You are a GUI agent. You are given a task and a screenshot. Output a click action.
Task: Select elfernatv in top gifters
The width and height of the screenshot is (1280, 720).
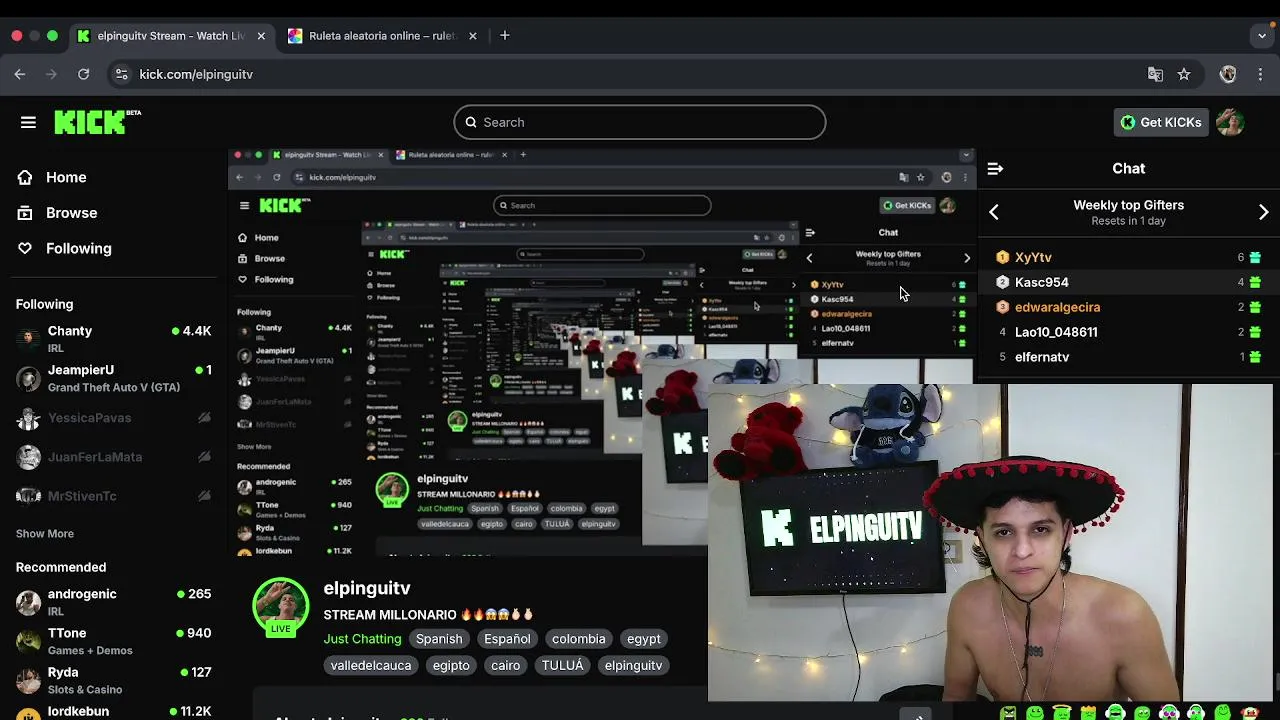click(x=1042, y=357)
